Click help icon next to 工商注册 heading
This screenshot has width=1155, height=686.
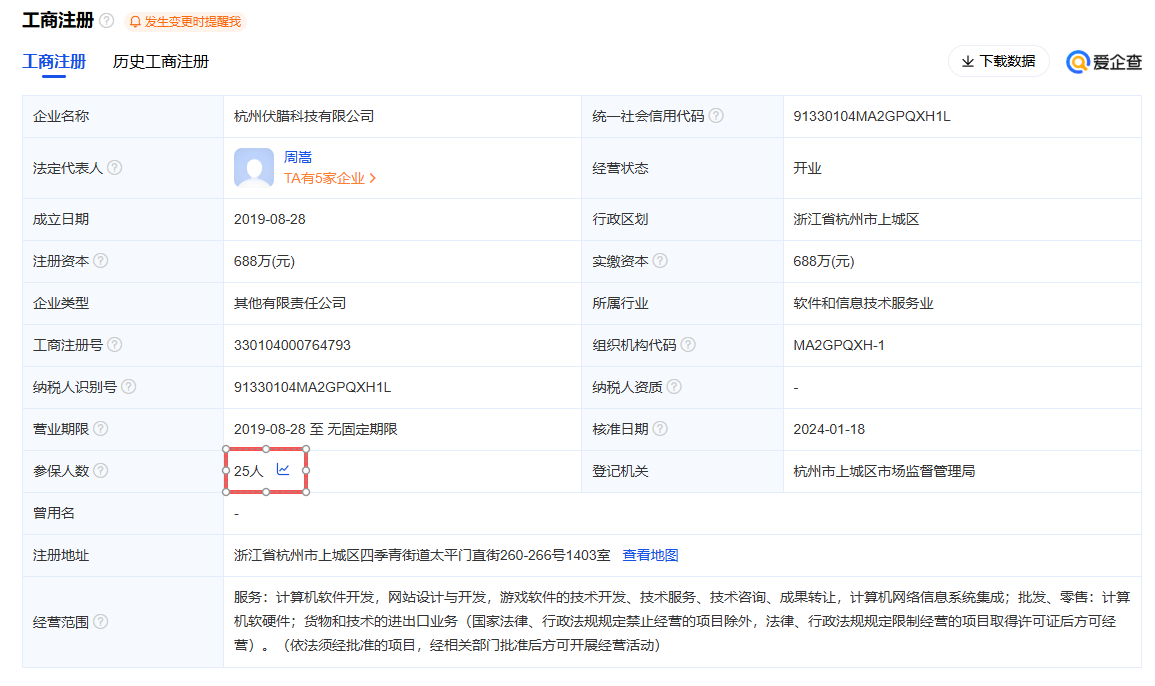tap(107, 21)
